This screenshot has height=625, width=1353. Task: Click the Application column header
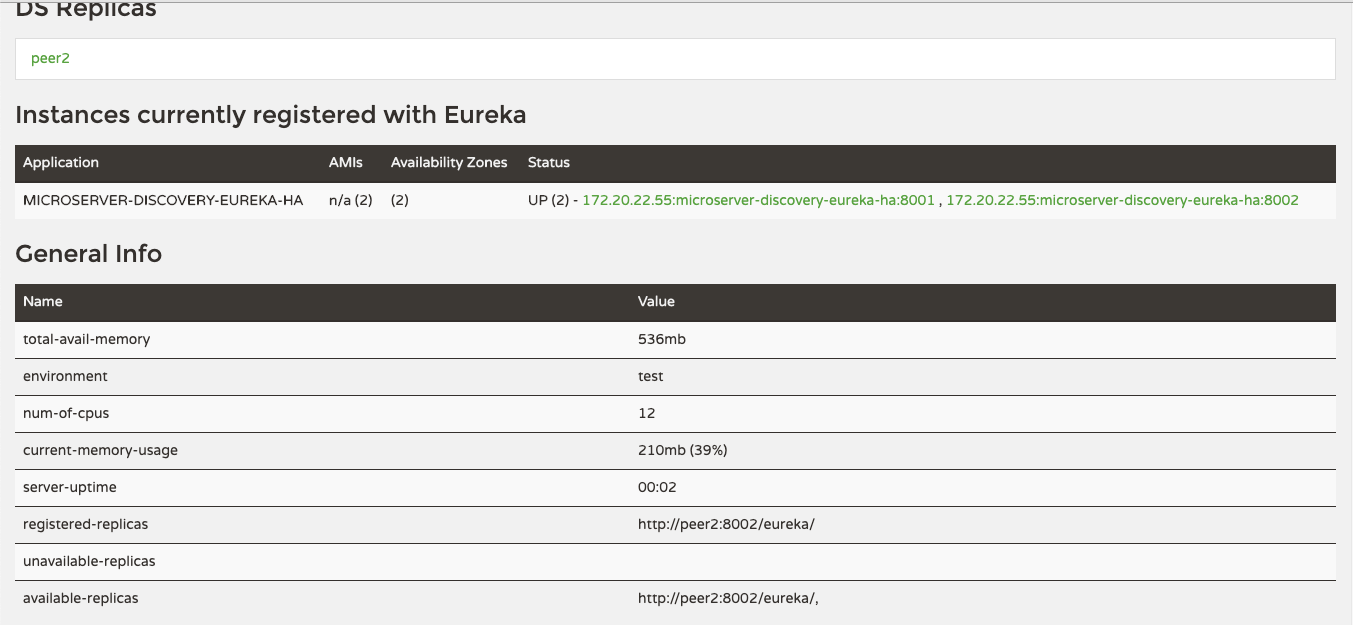pyautogui.click(x=61, y=162)
